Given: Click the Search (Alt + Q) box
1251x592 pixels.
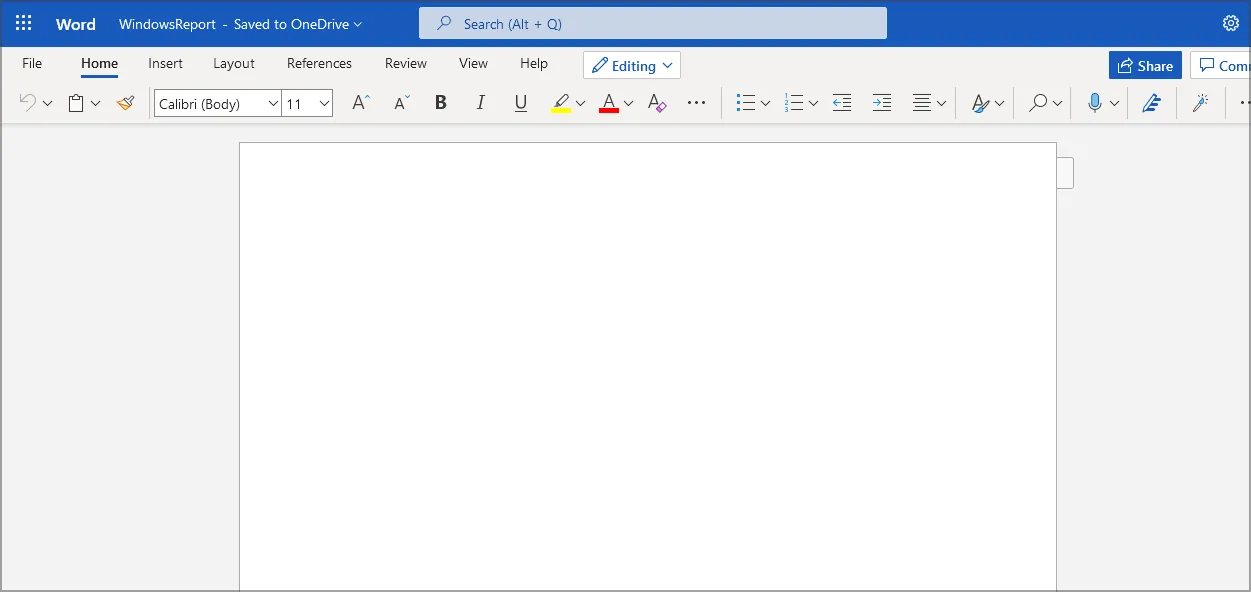Looking at the screenshot, I should click(x=652, y=24).
